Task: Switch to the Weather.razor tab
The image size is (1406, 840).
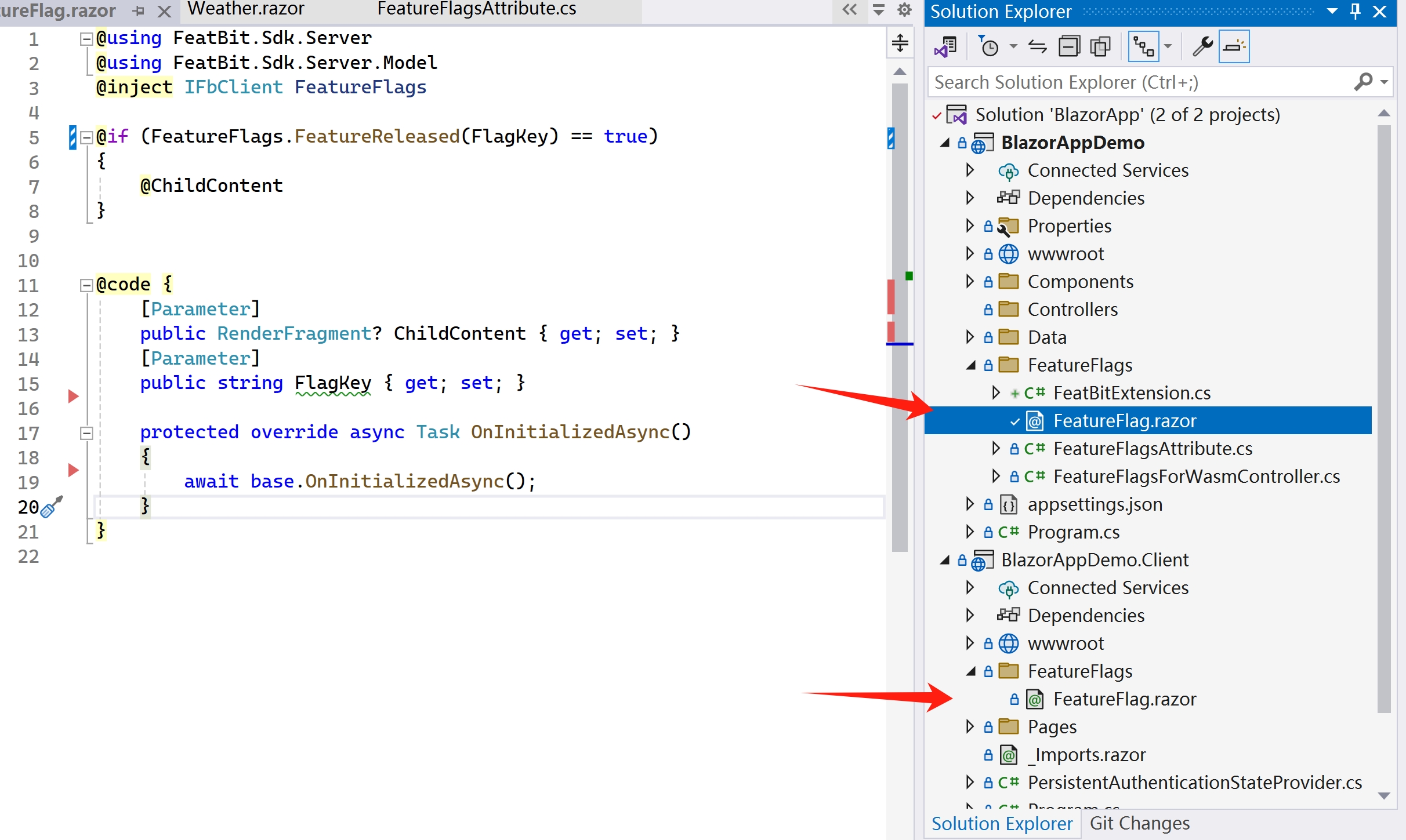Action: click(246, 9)
